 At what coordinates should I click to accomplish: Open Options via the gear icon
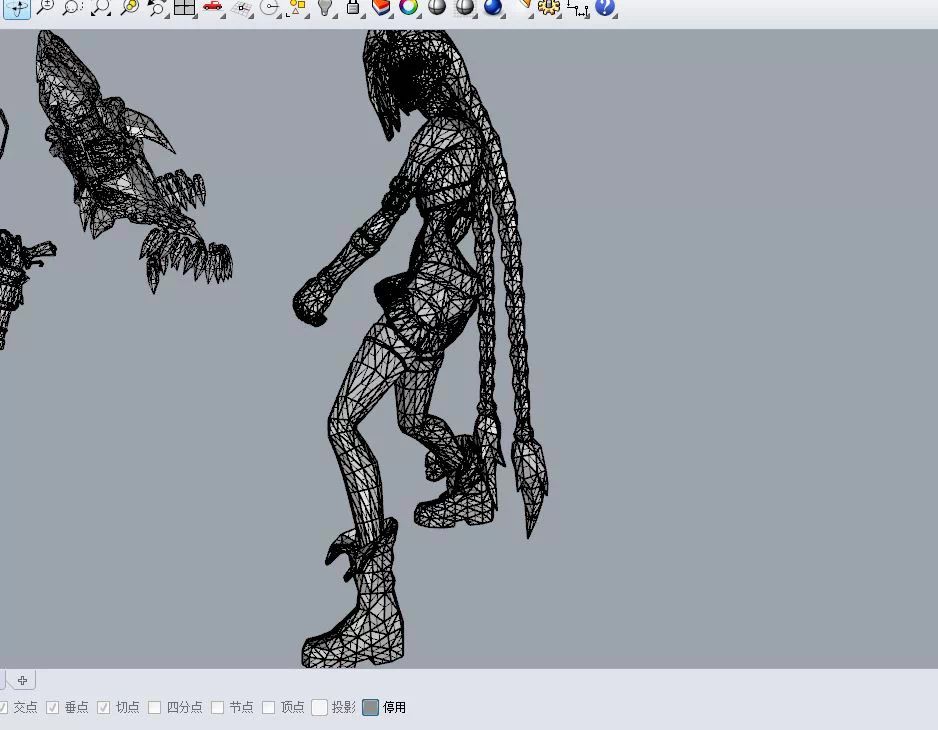(549, 7)
